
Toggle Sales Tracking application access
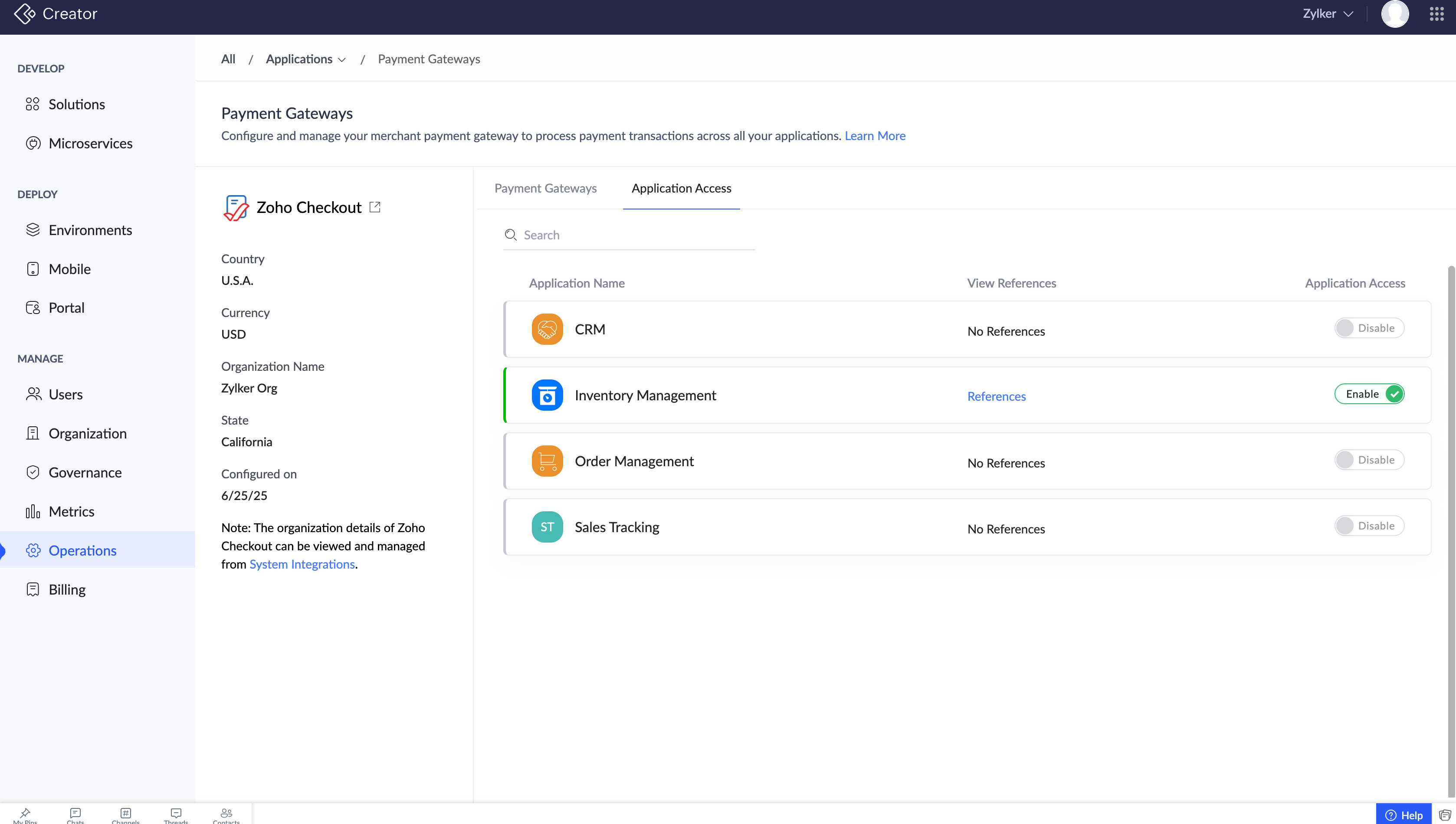pyautogui.click(x=1369, y=526)
